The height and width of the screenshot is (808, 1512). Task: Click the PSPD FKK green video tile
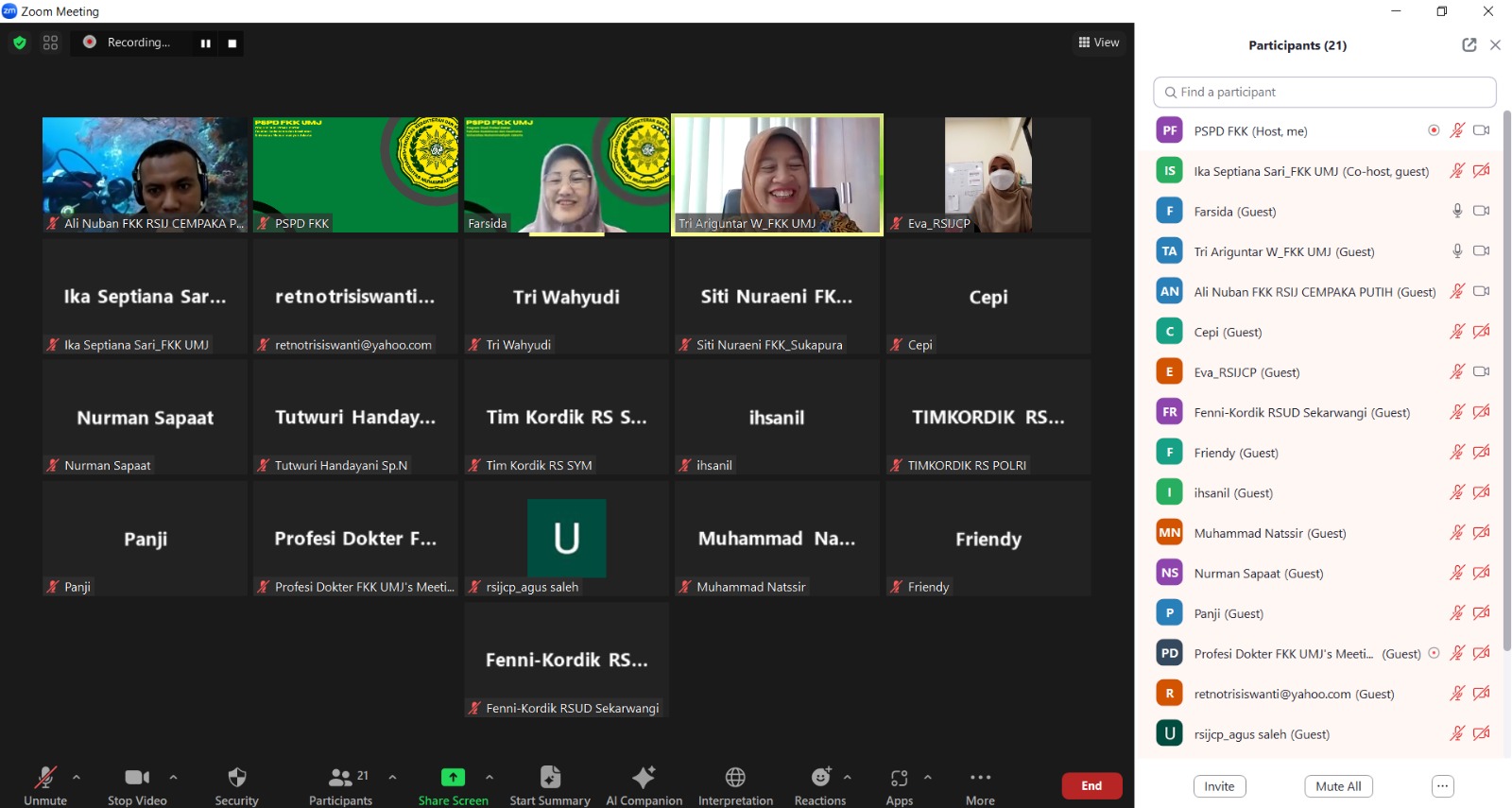tap(355, 175)
